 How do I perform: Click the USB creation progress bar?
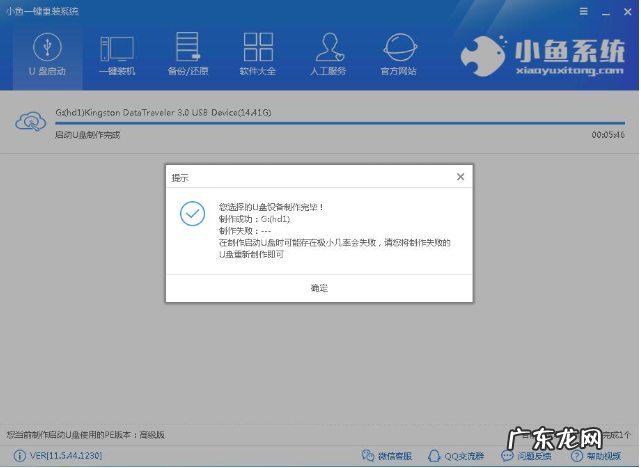(x=340, y=123)
